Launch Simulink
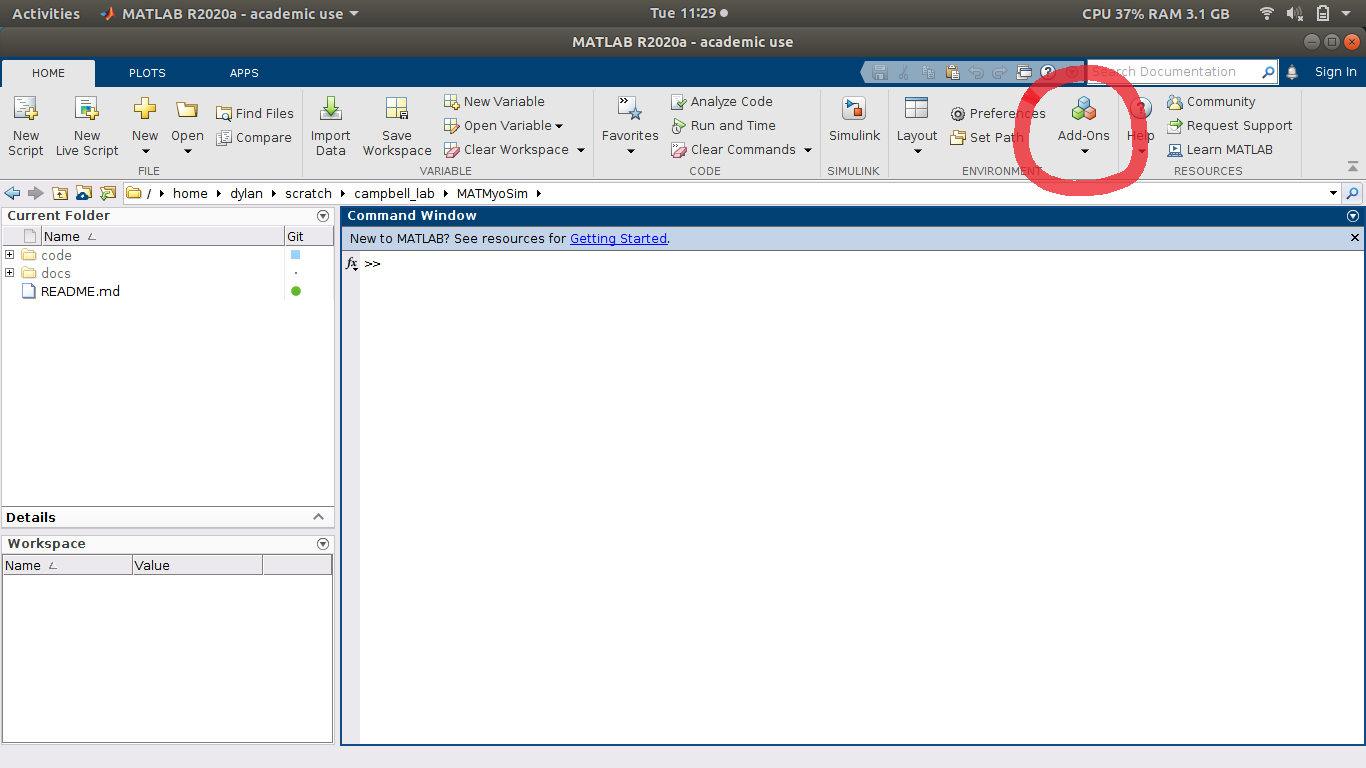The height and width of the screenshot is (768, 1366). tap(854, 120)
